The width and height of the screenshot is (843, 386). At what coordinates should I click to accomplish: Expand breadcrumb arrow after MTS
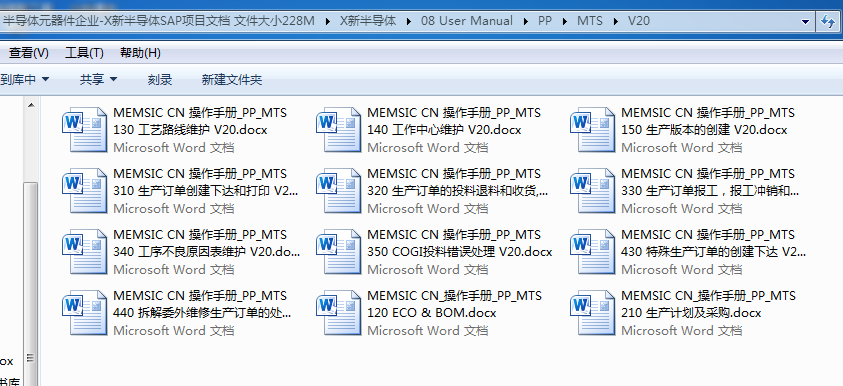(616, 22)
